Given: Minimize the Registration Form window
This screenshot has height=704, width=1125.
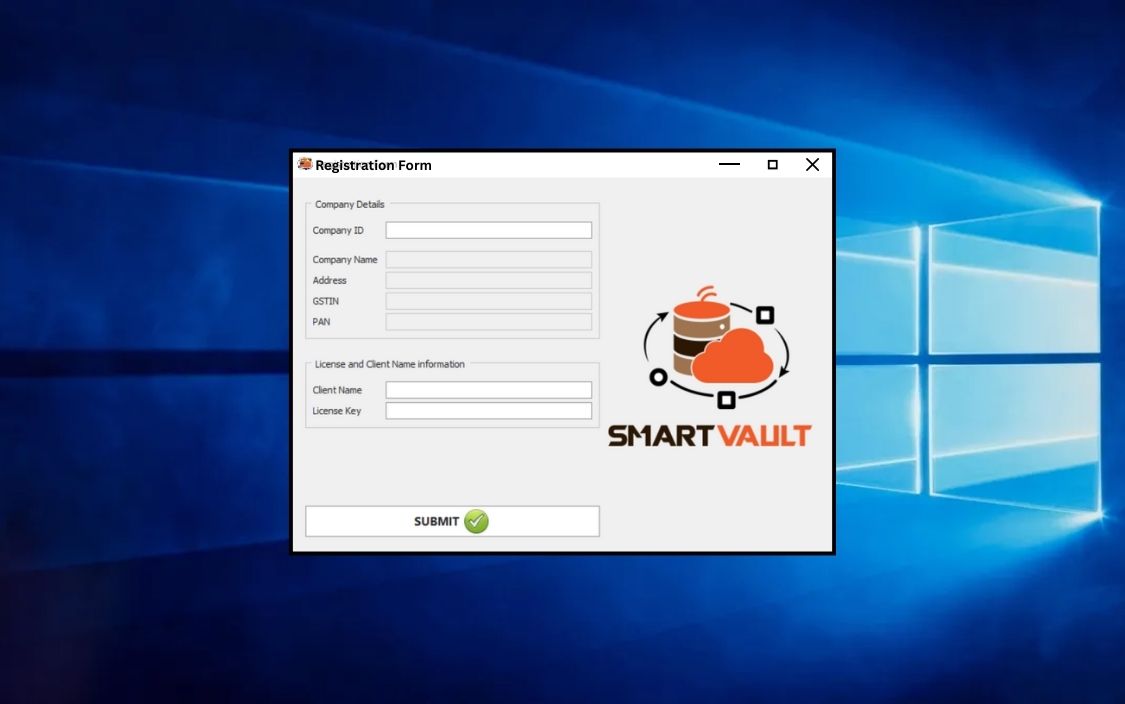Looking at the screenshot, I should pyautogui.click(x=729, y=164).
